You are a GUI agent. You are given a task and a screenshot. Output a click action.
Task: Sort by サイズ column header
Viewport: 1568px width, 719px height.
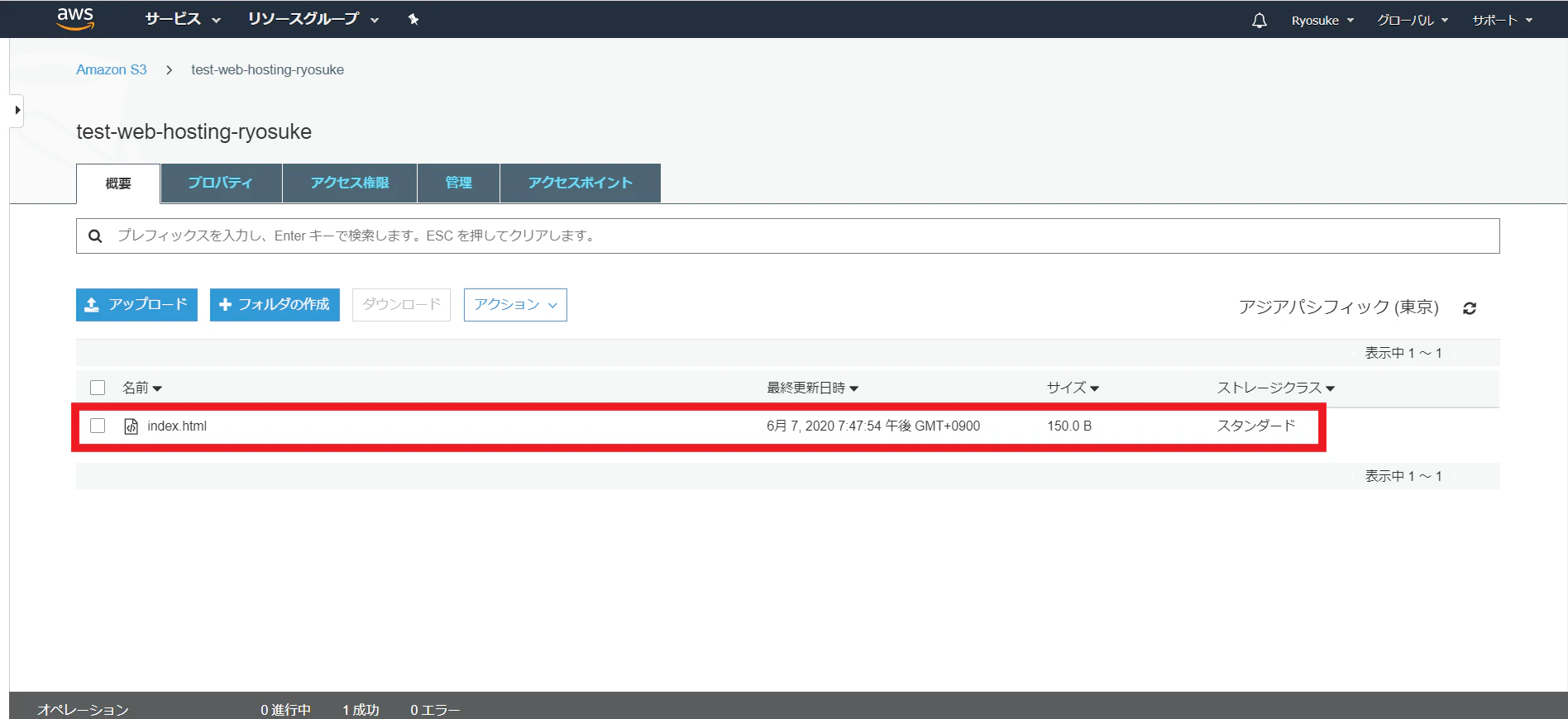(1073, 388)
